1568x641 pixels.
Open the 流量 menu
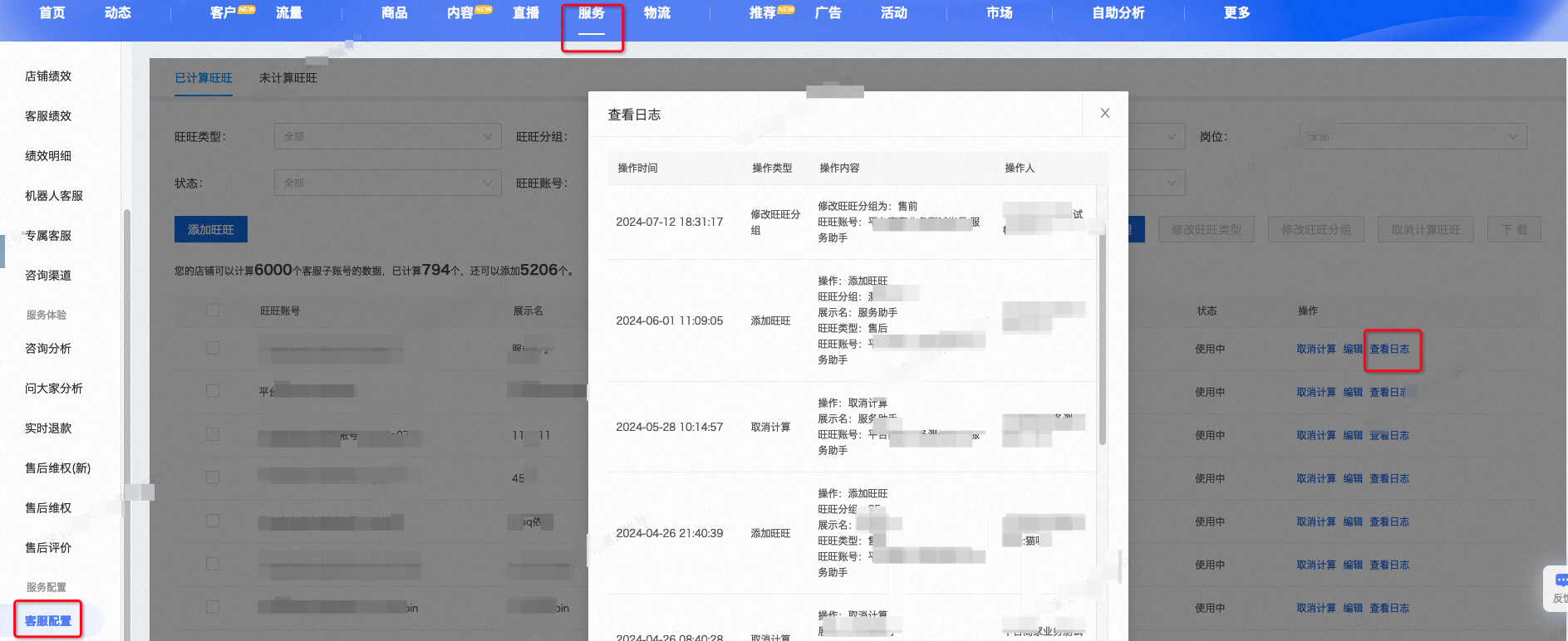click(289, 12)
